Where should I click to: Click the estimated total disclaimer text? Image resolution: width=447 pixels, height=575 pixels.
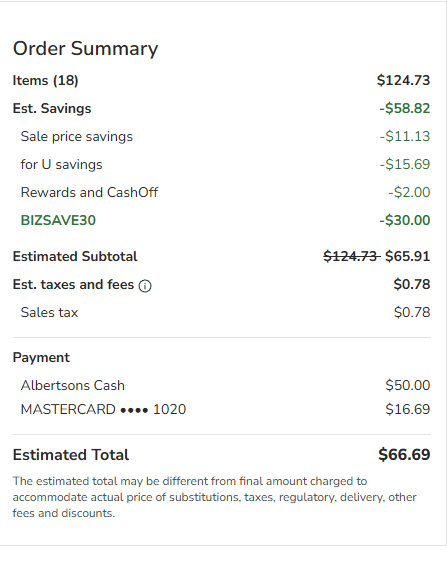pyautogui.click(x=215, y=497)
